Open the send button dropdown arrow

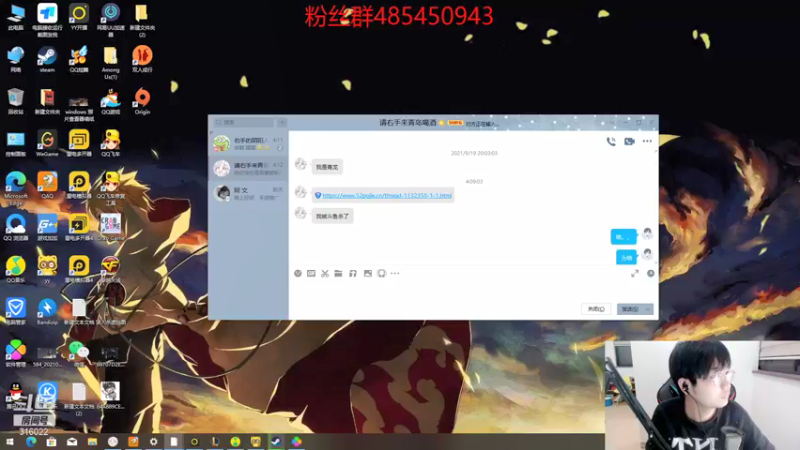(648, 309)
